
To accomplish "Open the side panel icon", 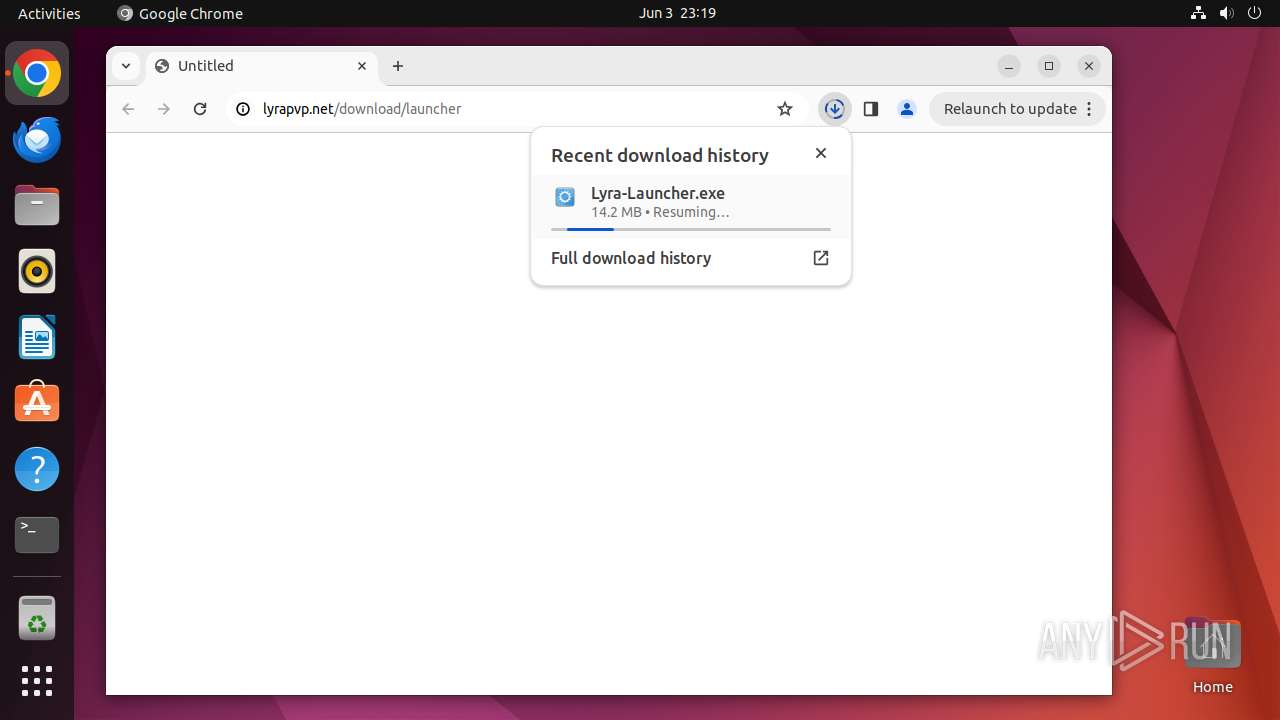I will click(871, 109).
